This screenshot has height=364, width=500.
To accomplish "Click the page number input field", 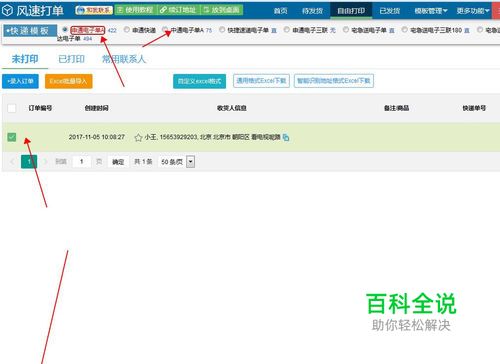I will 81,162.
